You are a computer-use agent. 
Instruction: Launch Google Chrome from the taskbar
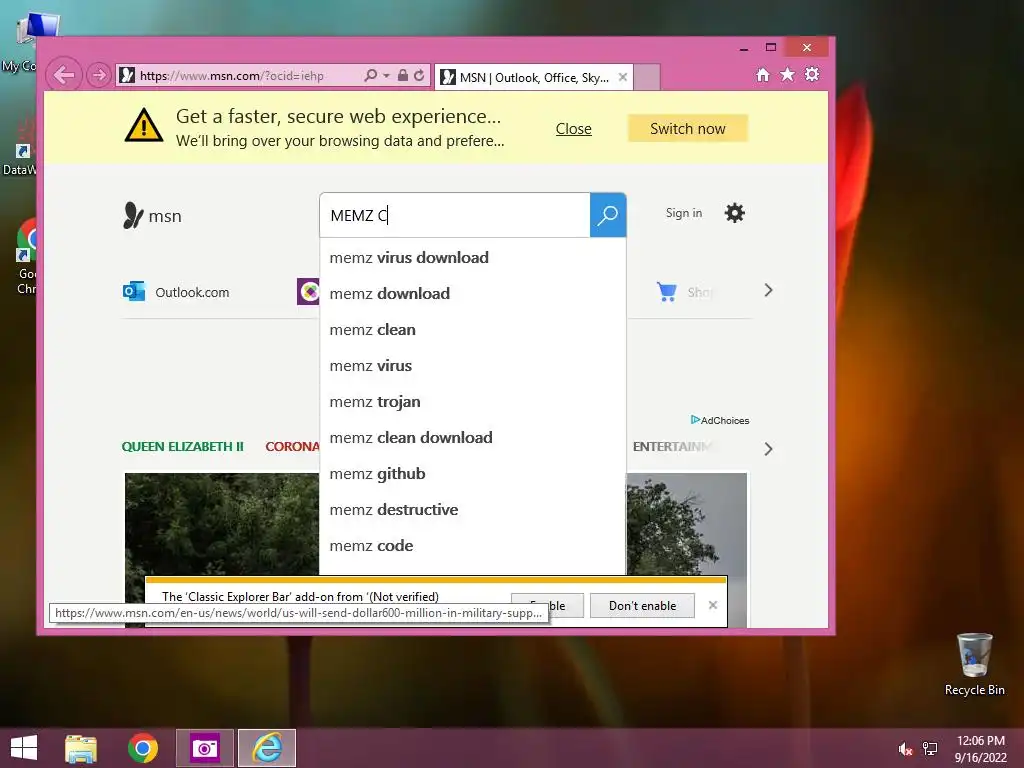[142, 748]
